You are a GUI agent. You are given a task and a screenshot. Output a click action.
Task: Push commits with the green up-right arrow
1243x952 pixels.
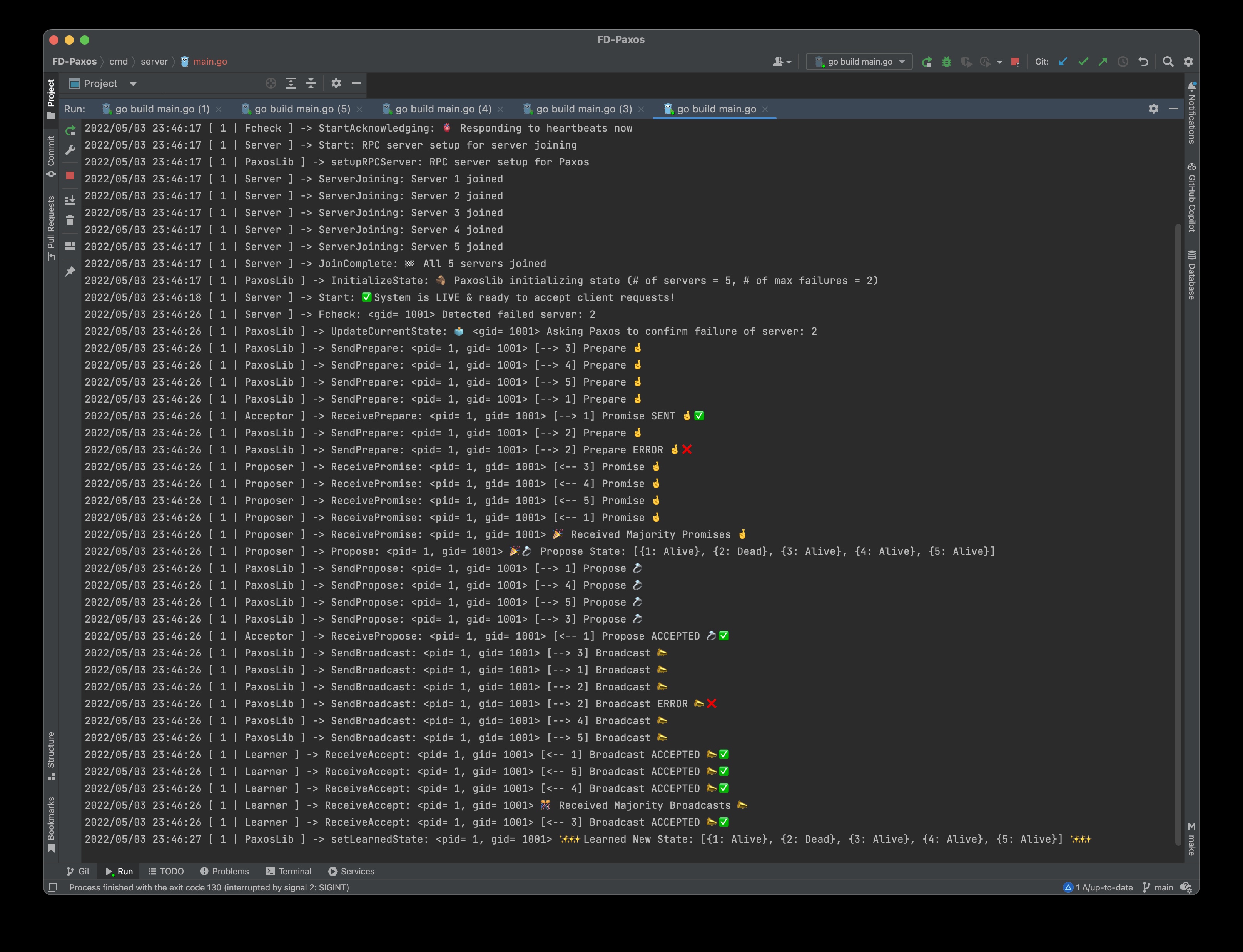(x=1103, y=62)
